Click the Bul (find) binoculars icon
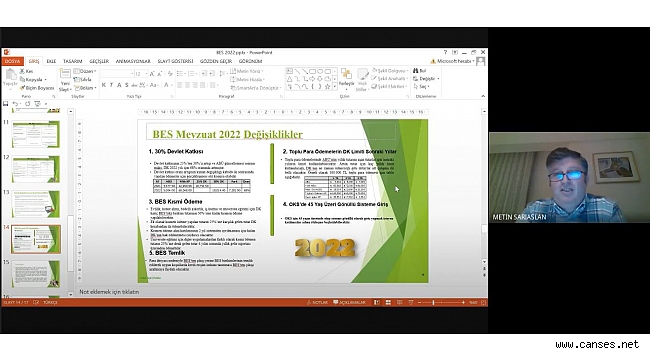 415,71
